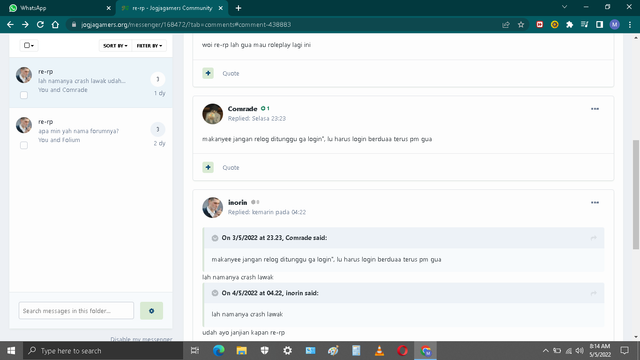Quote Comrade's reply
The image size is (640, 360).
(231, 167)
